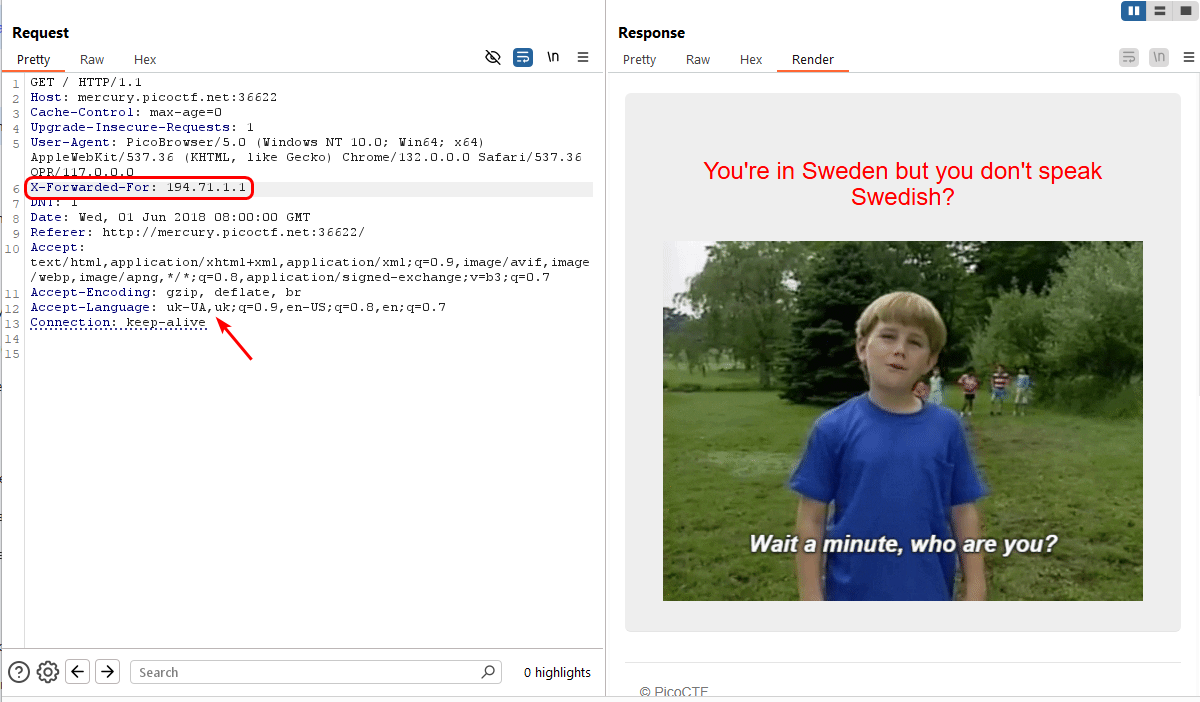Open search settings gear icon
The image size is (1200, 702).
(48, 672)
